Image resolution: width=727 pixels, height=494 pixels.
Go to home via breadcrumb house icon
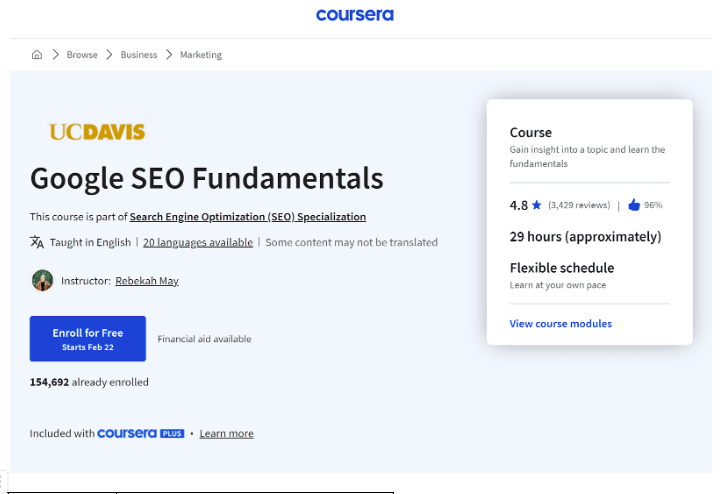point(37,55)
